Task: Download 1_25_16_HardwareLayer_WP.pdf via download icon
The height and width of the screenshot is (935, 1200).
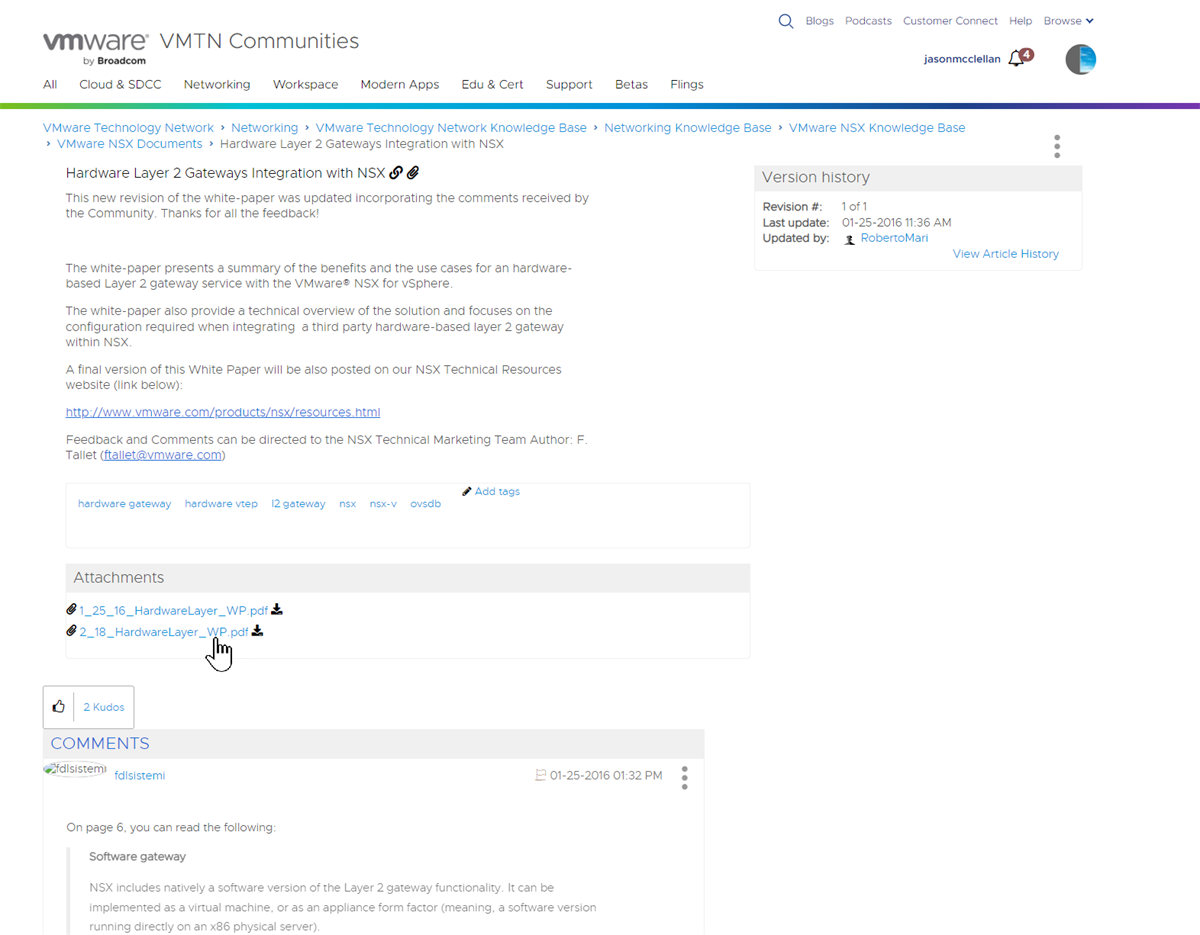Action: tap(277, 609)
